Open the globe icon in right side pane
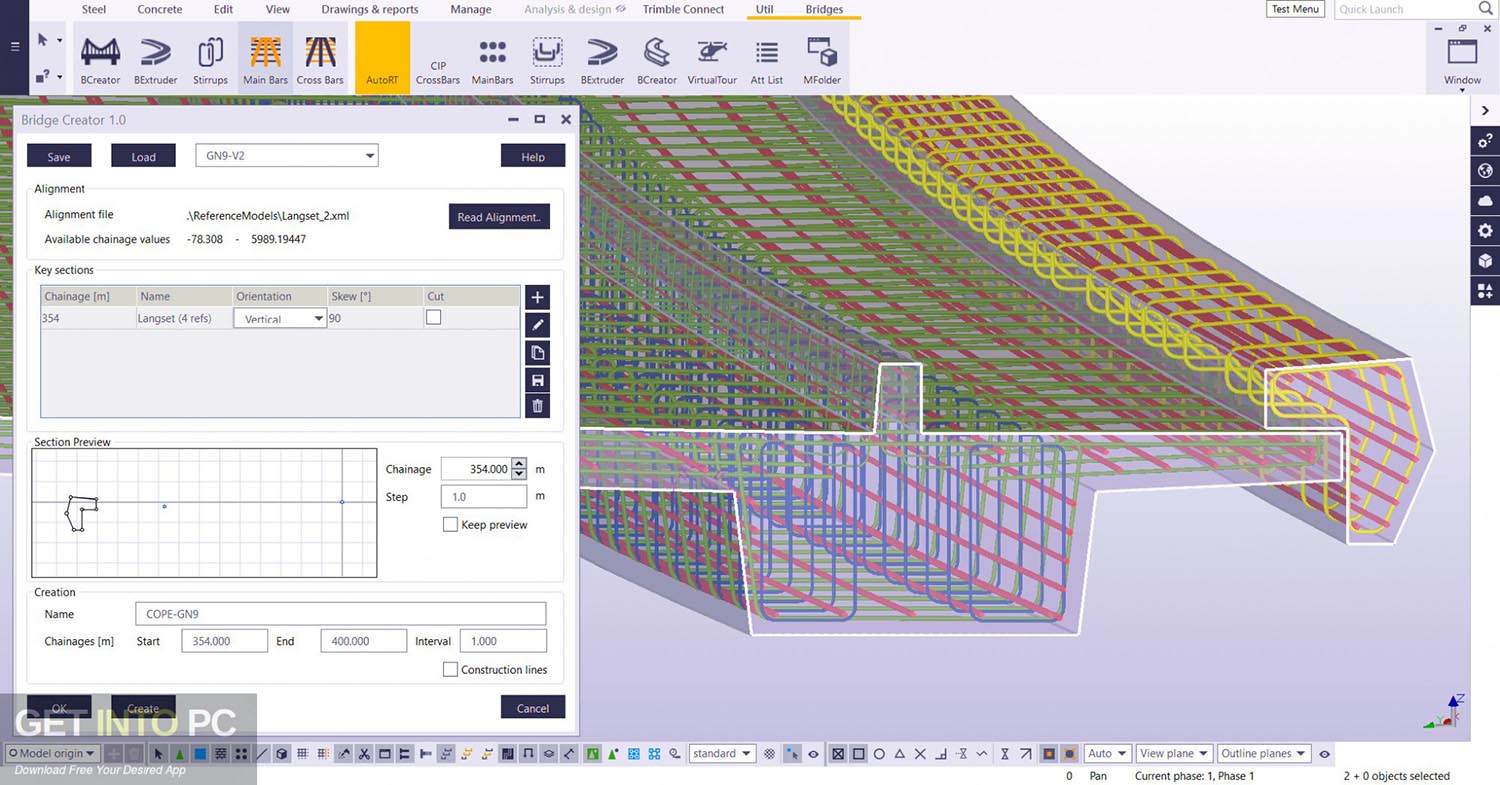The image size is (1500, 785). [x=1485, y=171]
